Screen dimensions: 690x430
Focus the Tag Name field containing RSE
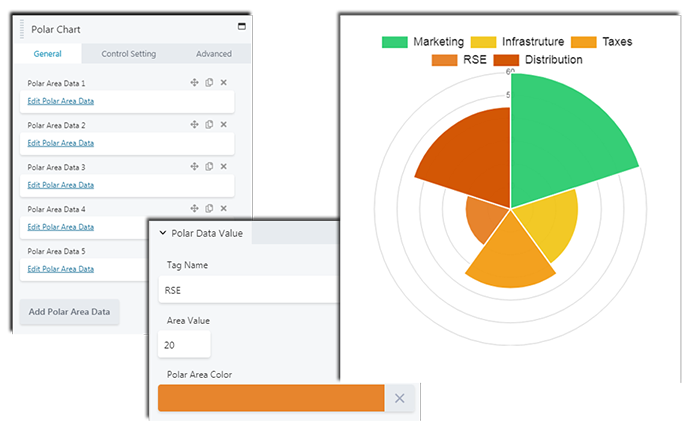pyautogui.click(x=250, y=290)
